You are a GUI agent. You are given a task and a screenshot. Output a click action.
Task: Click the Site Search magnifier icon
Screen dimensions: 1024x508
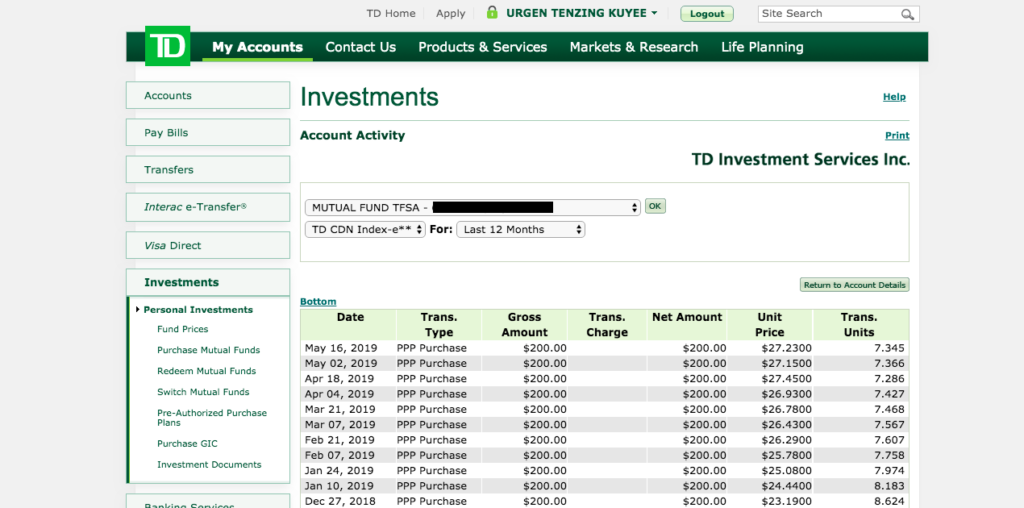[908, 14]
